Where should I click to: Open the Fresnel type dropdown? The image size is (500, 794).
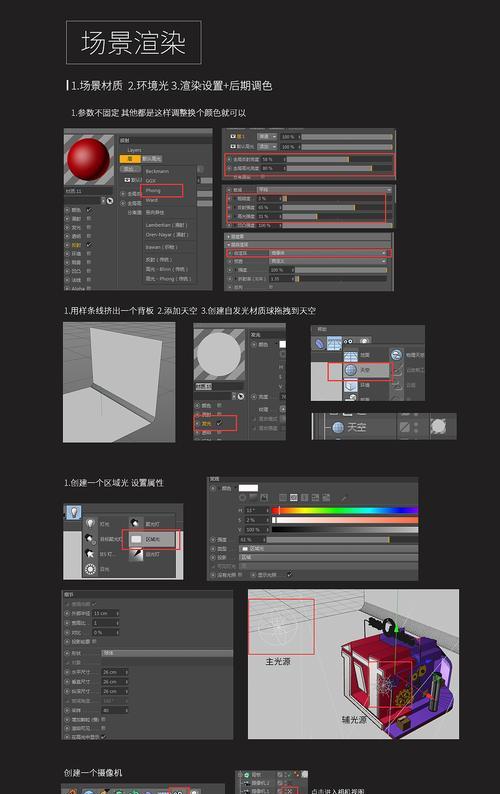click(329, 253)
